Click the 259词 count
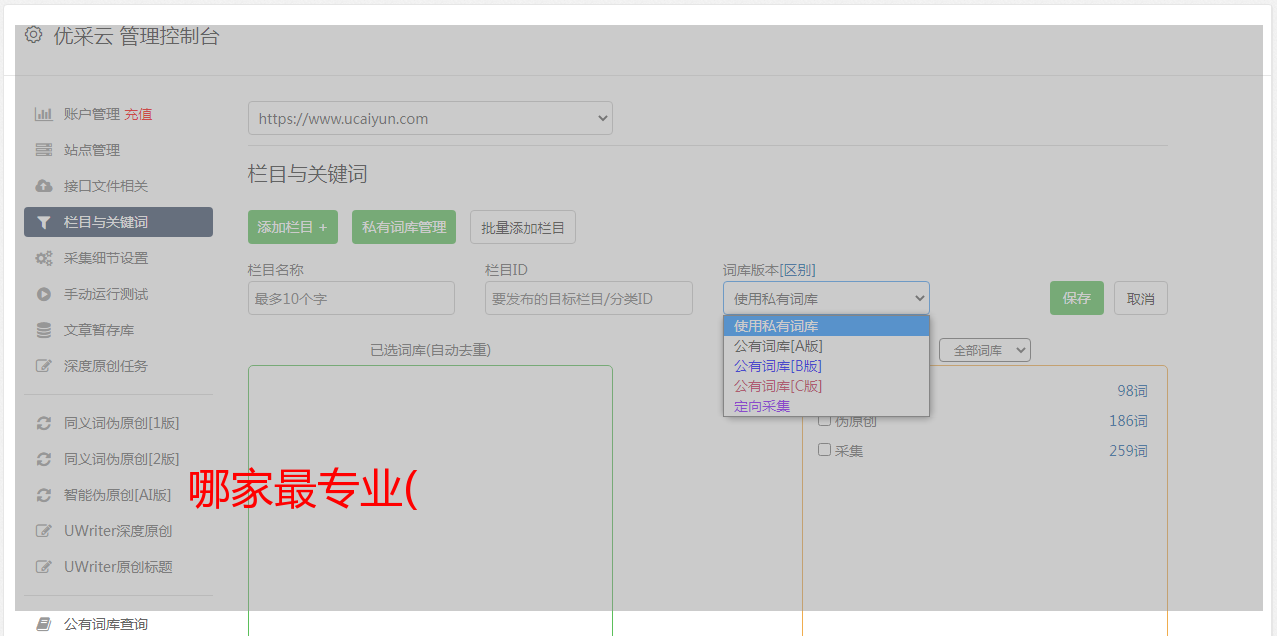Screen dimensions: 1277x636 (1128, 451)
